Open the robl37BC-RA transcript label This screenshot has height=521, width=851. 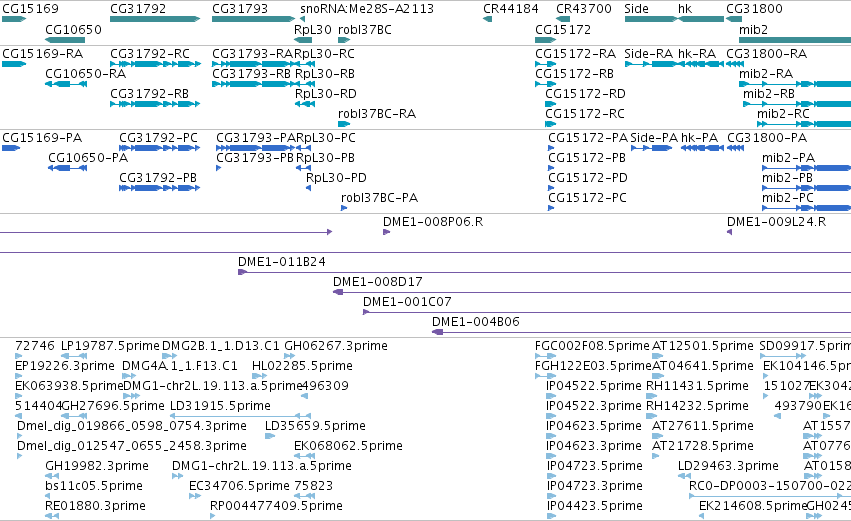click(377, 114)
